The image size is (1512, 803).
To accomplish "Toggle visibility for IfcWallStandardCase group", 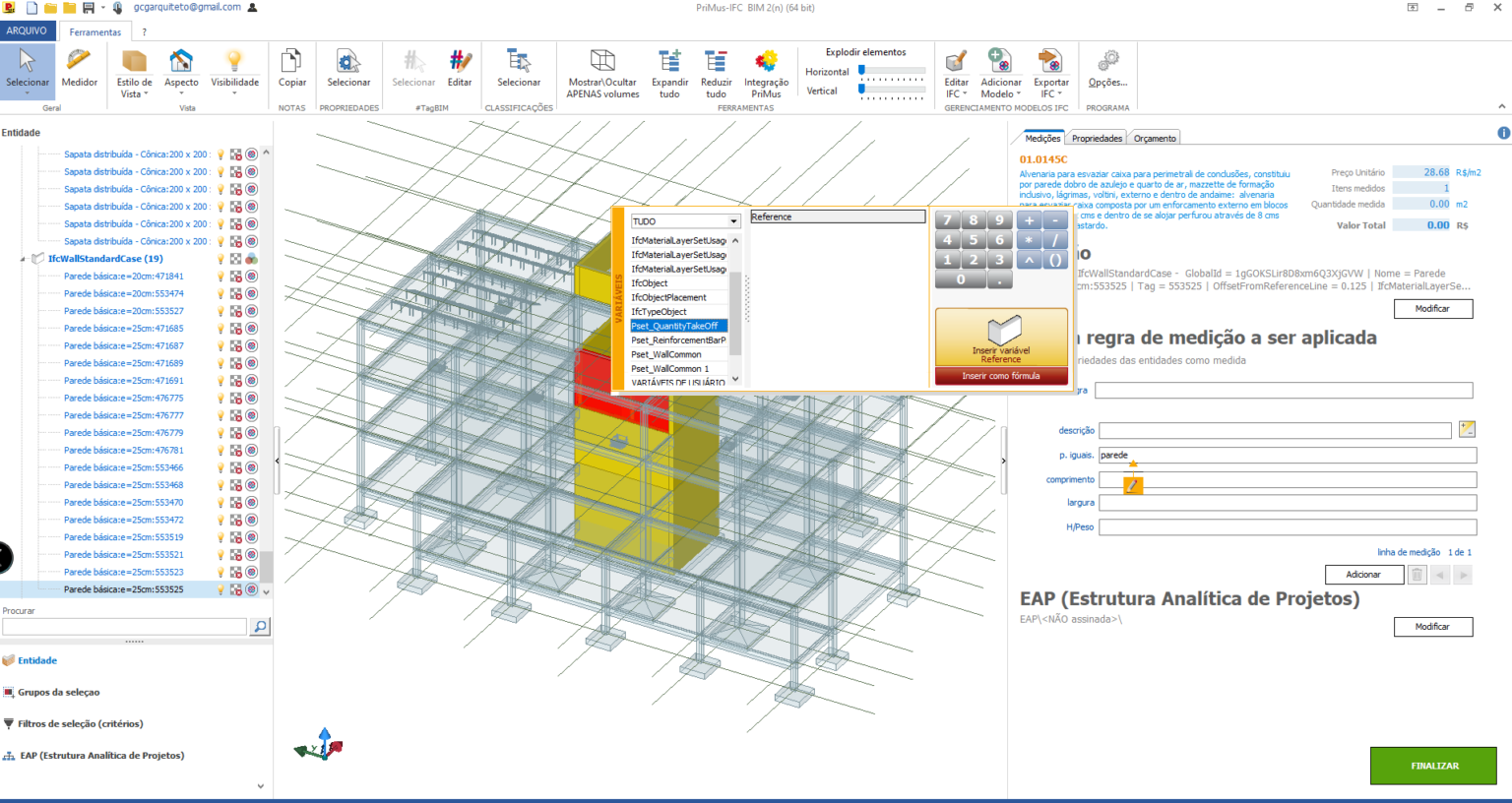I will (219, 258).
